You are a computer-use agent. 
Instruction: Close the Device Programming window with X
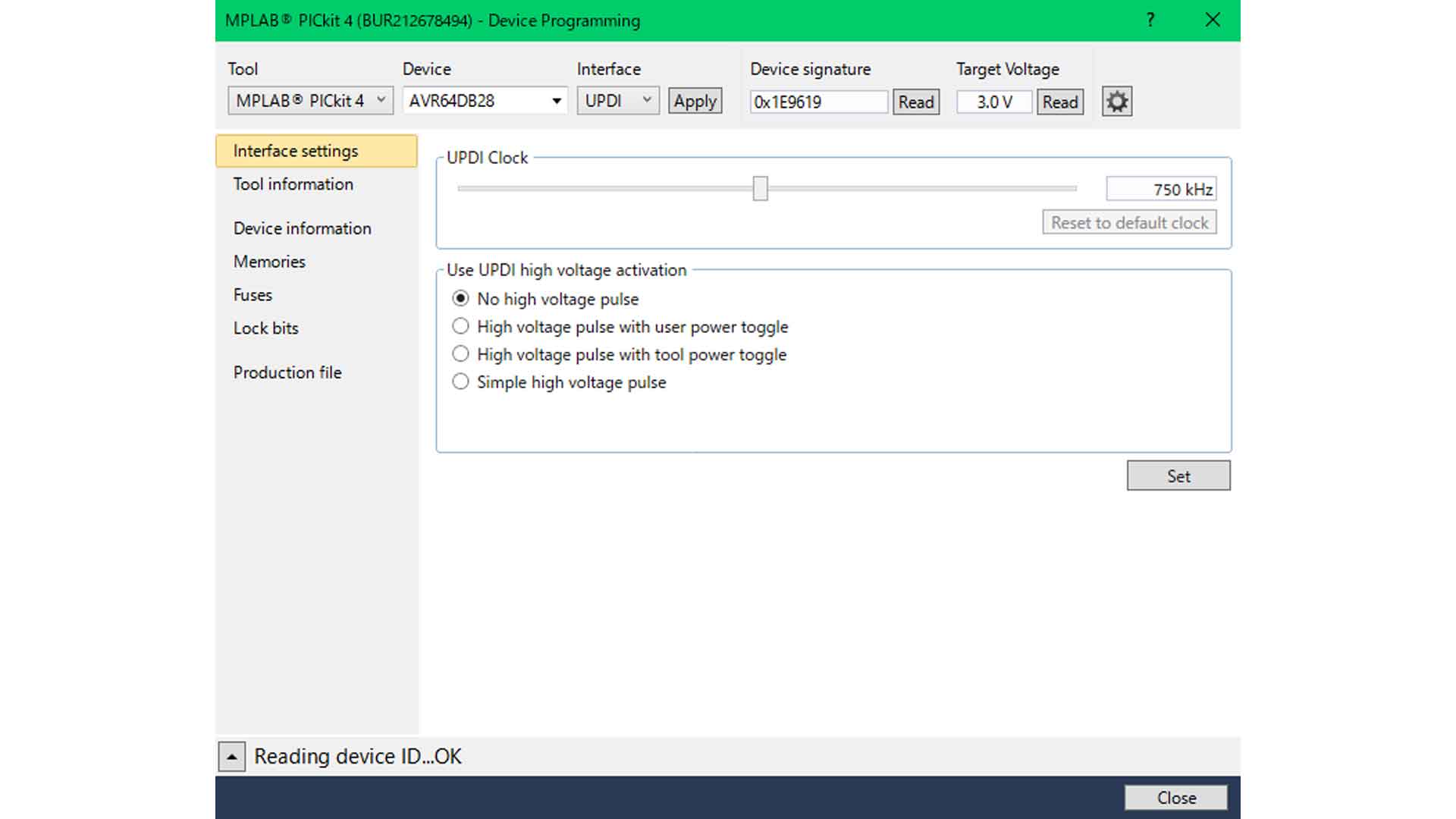coord(1213,20)
